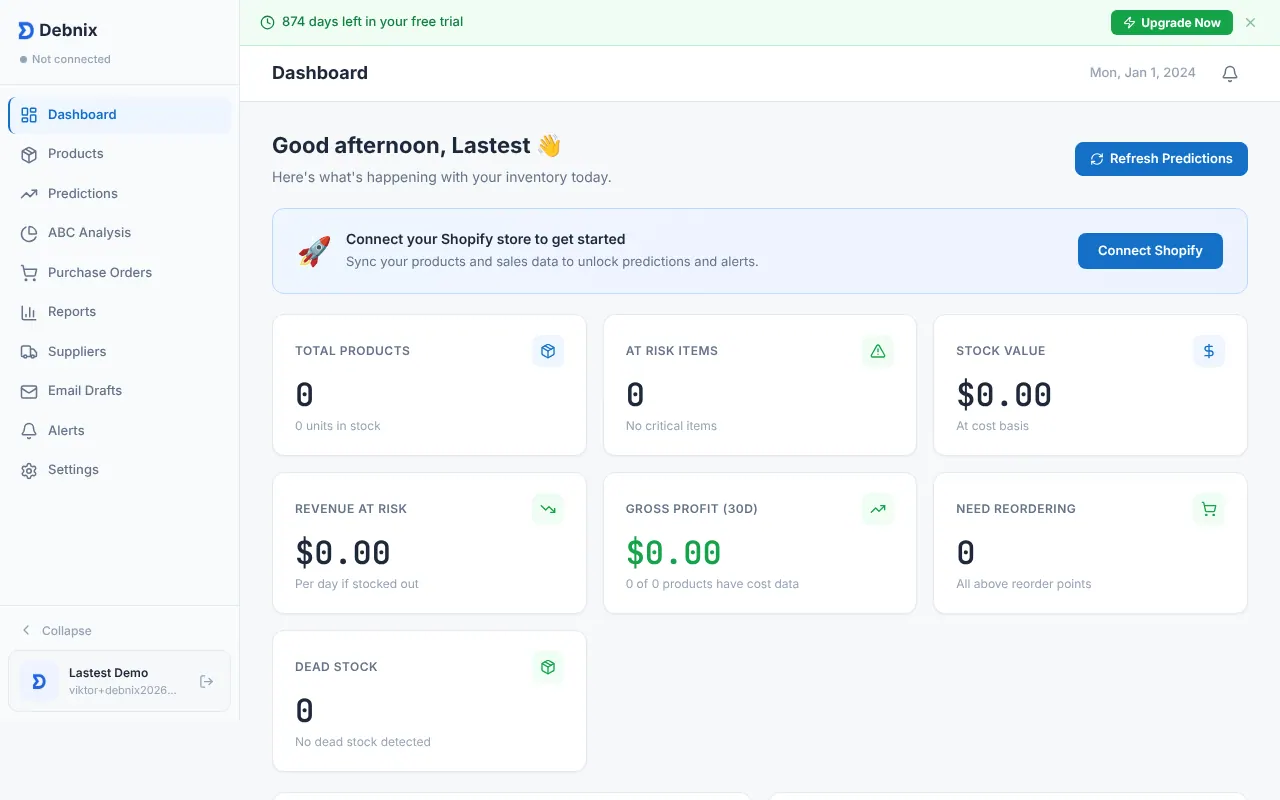Image resolution: width=1280 pixels, height=800 pixels.
Task: Click the Total Products cube icon
Action: pyautogui.click(x=548, y=351)
